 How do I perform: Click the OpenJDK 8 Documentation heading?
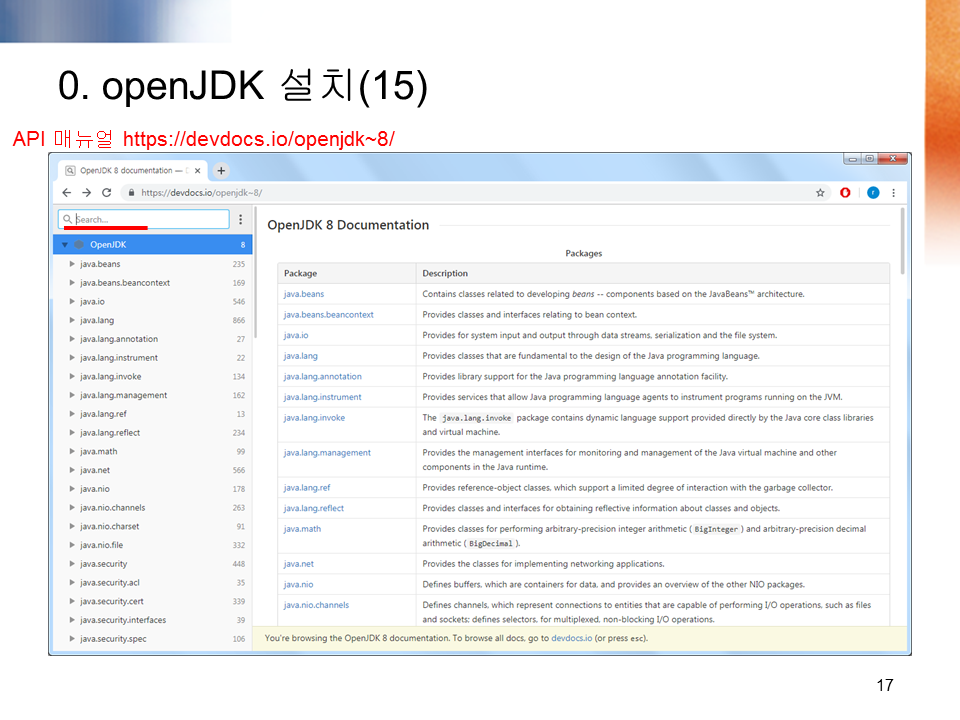point(348,225)
